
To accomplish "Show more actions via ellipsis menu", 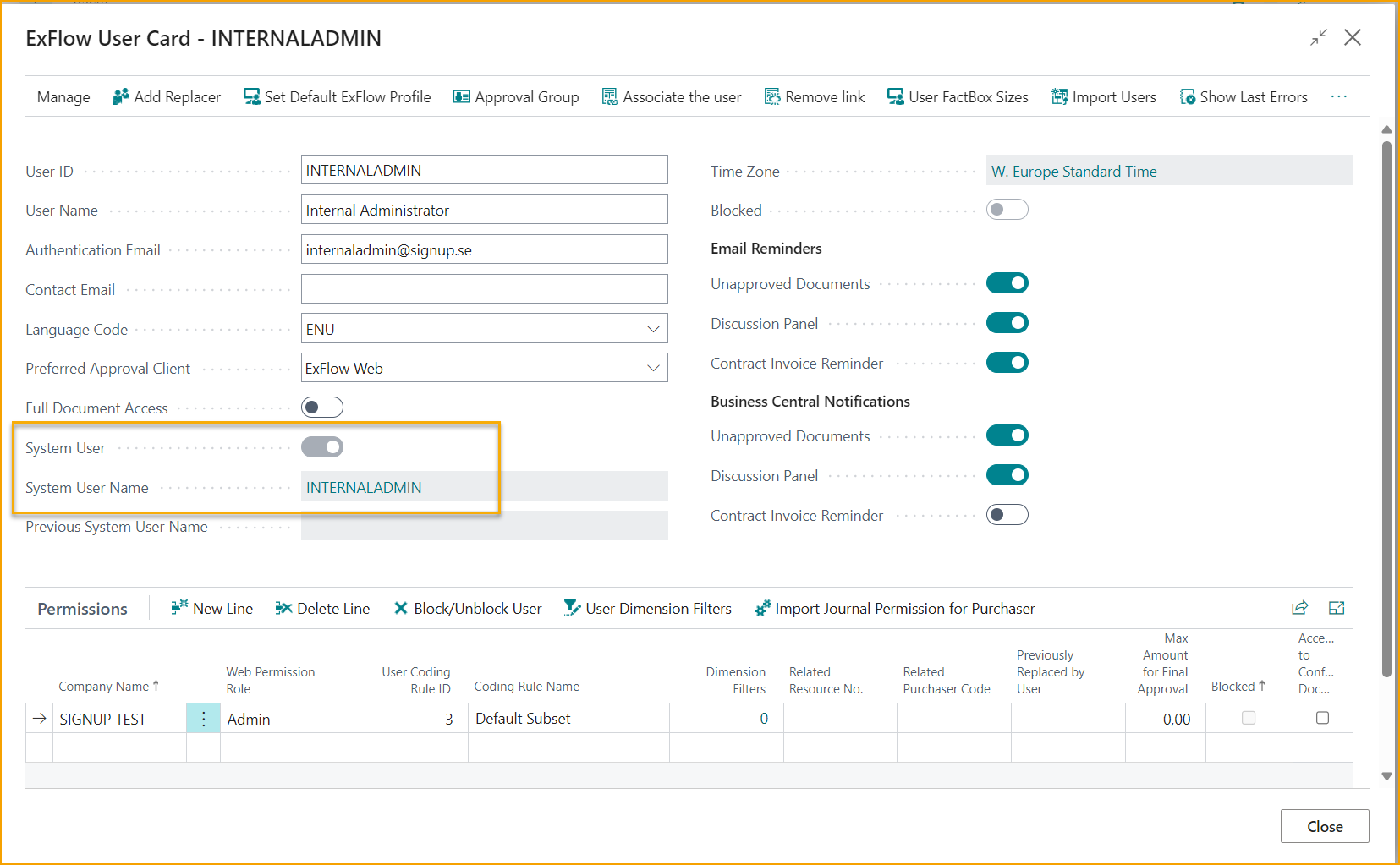I will (x=1338, y=97).
